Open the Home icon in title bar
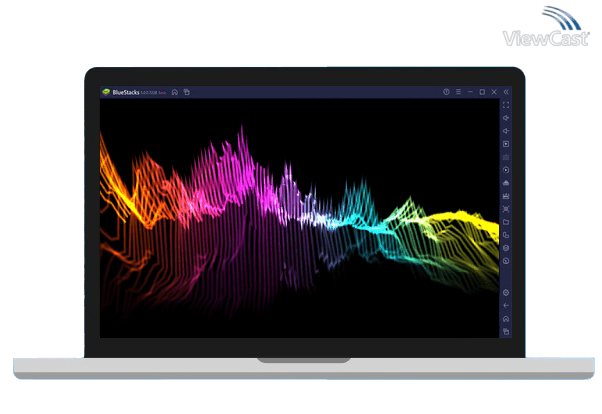602x414 pixels. (x=175, y=92)
